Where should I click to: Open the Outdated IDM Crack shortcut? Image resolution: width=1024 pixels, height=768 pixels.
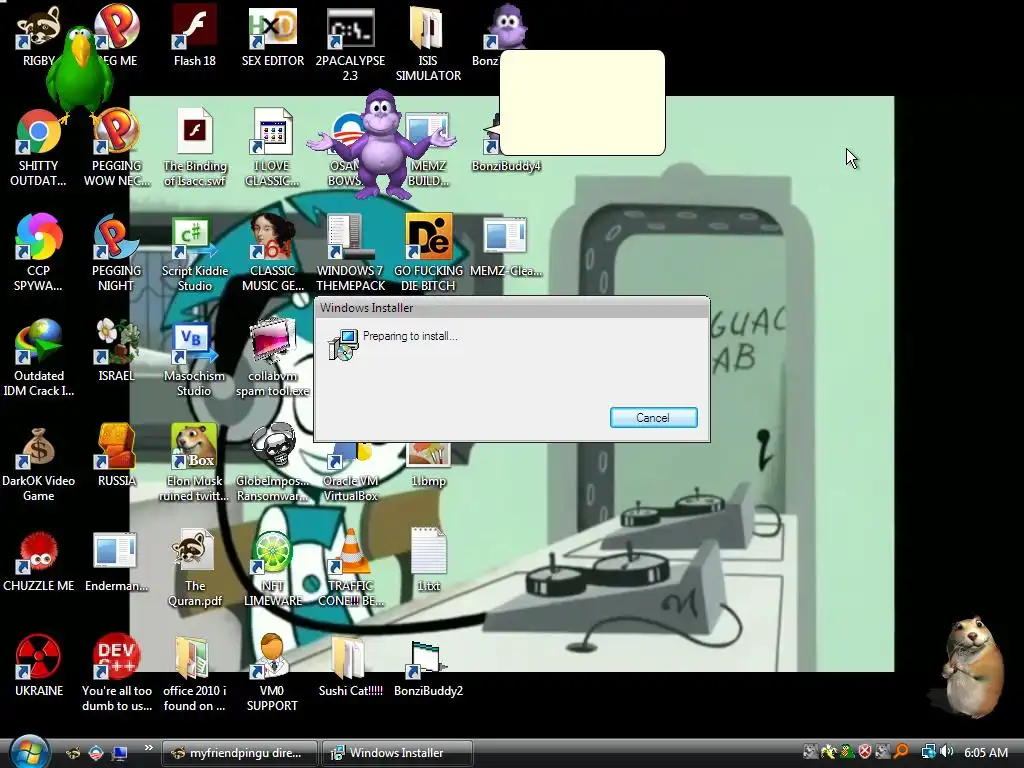pyautogui.click(x=38, y=357)
